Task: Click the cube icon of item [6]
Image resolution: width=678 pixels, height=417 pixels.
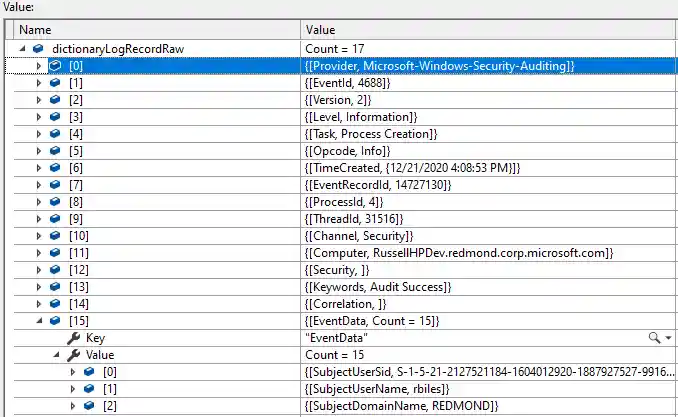Action: 55,167
